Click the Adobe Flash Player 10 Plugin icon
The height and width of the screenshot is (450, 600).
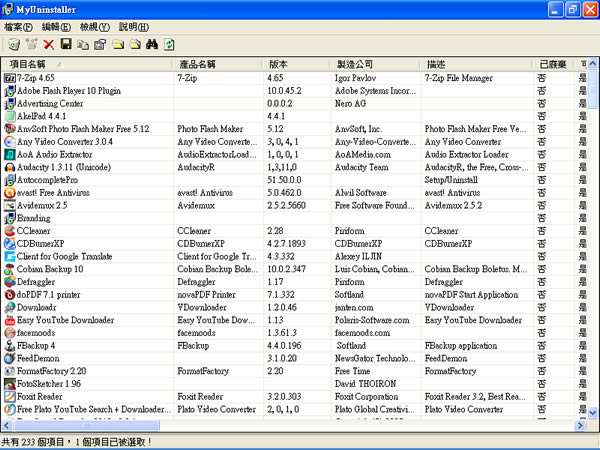coord(10,91)
